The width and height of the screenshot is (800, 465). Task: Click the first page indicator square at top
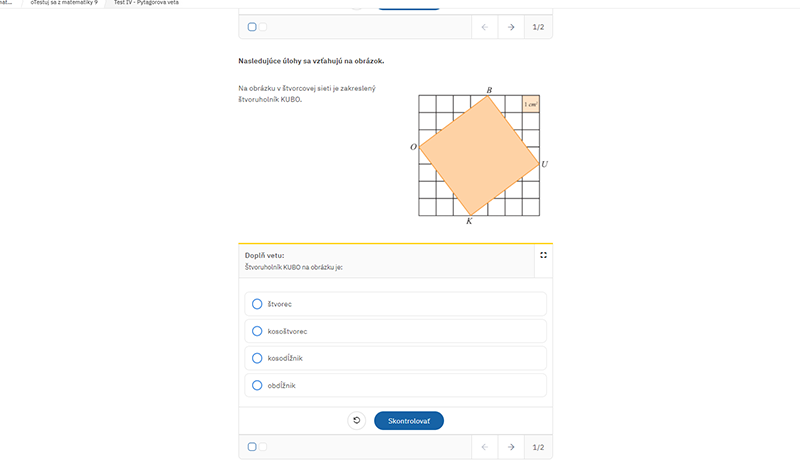point(252,27)
